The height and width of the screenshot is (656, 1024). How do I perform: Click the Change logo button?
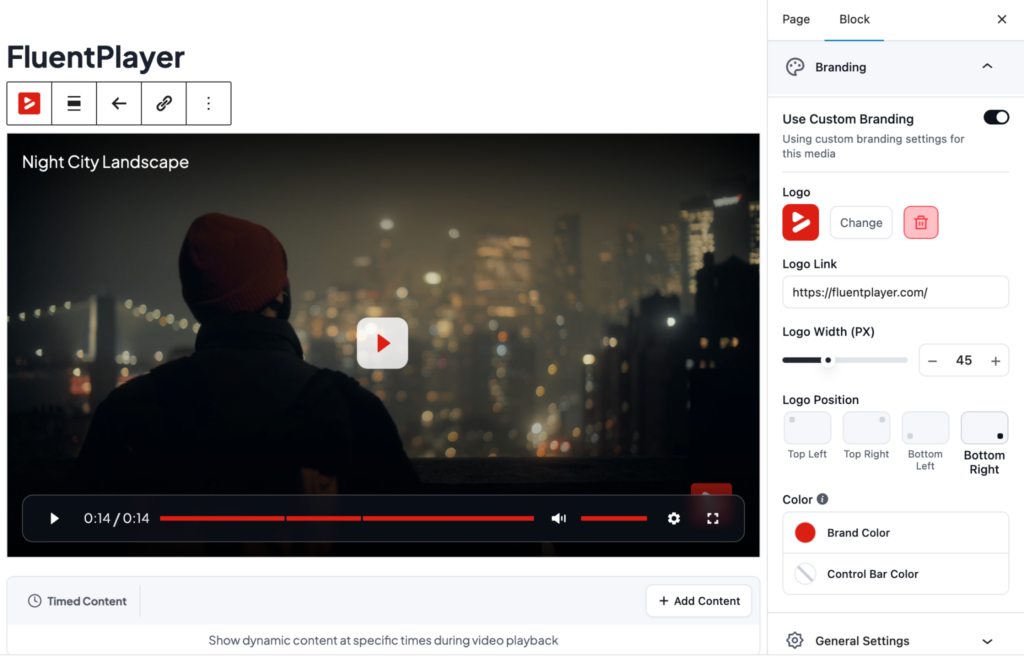click(x=861, y=223)
